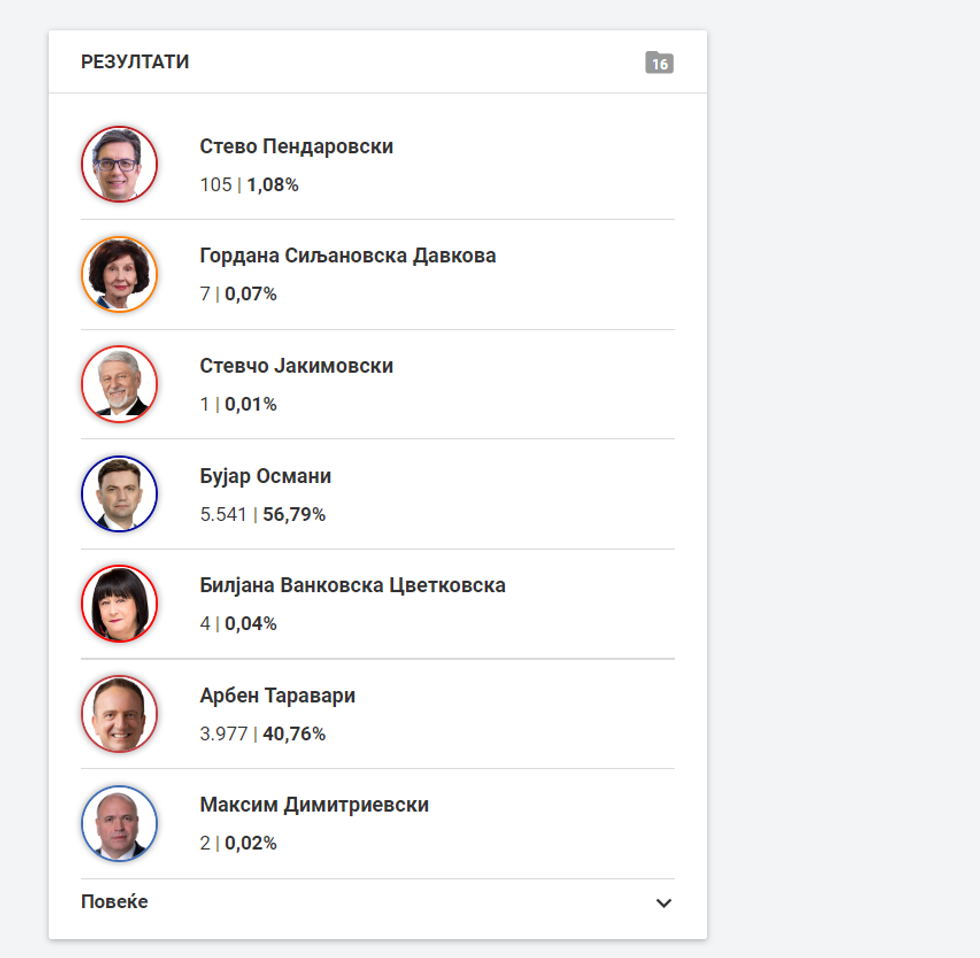Open the photo beside Бујар Османи
This screenshot has width=980, height=958.
point(119,494)
